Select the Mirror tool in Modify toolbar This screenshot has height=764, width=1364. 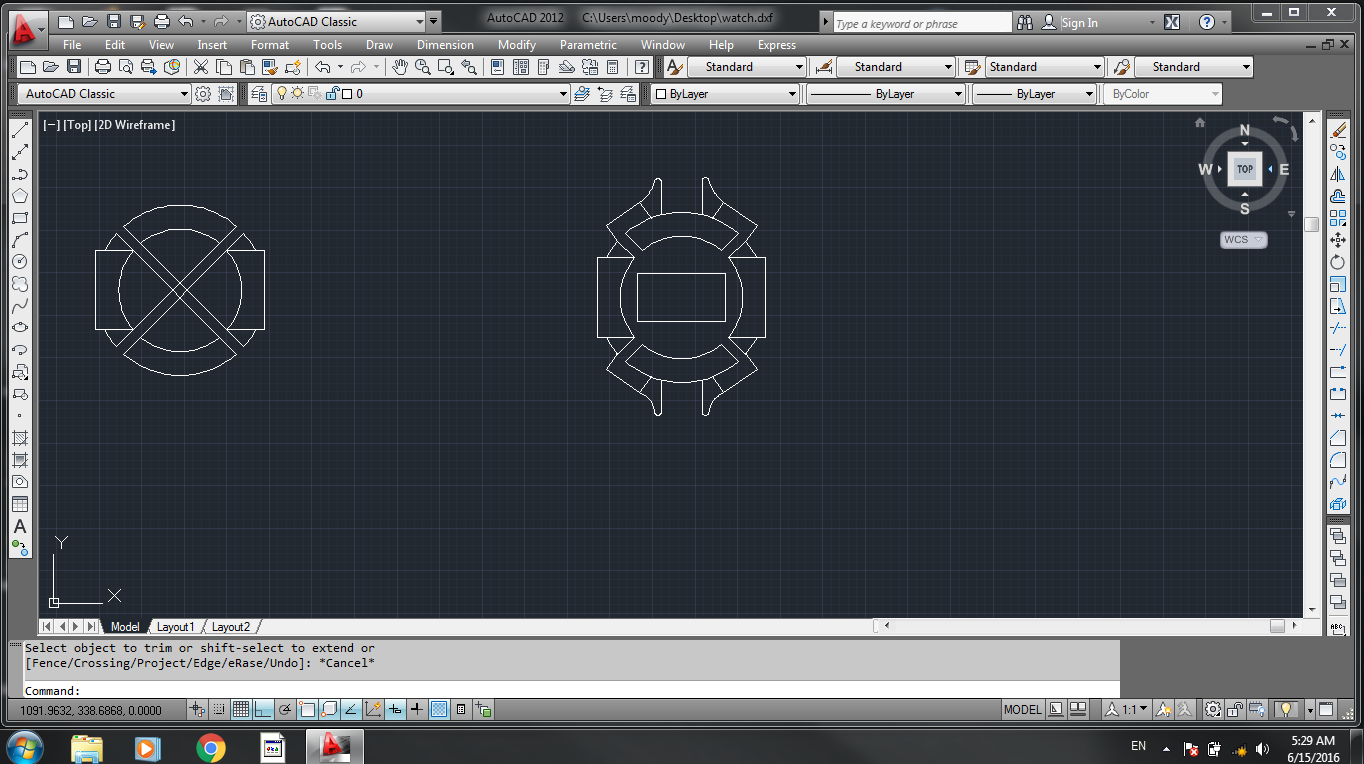click(1338, 174)
